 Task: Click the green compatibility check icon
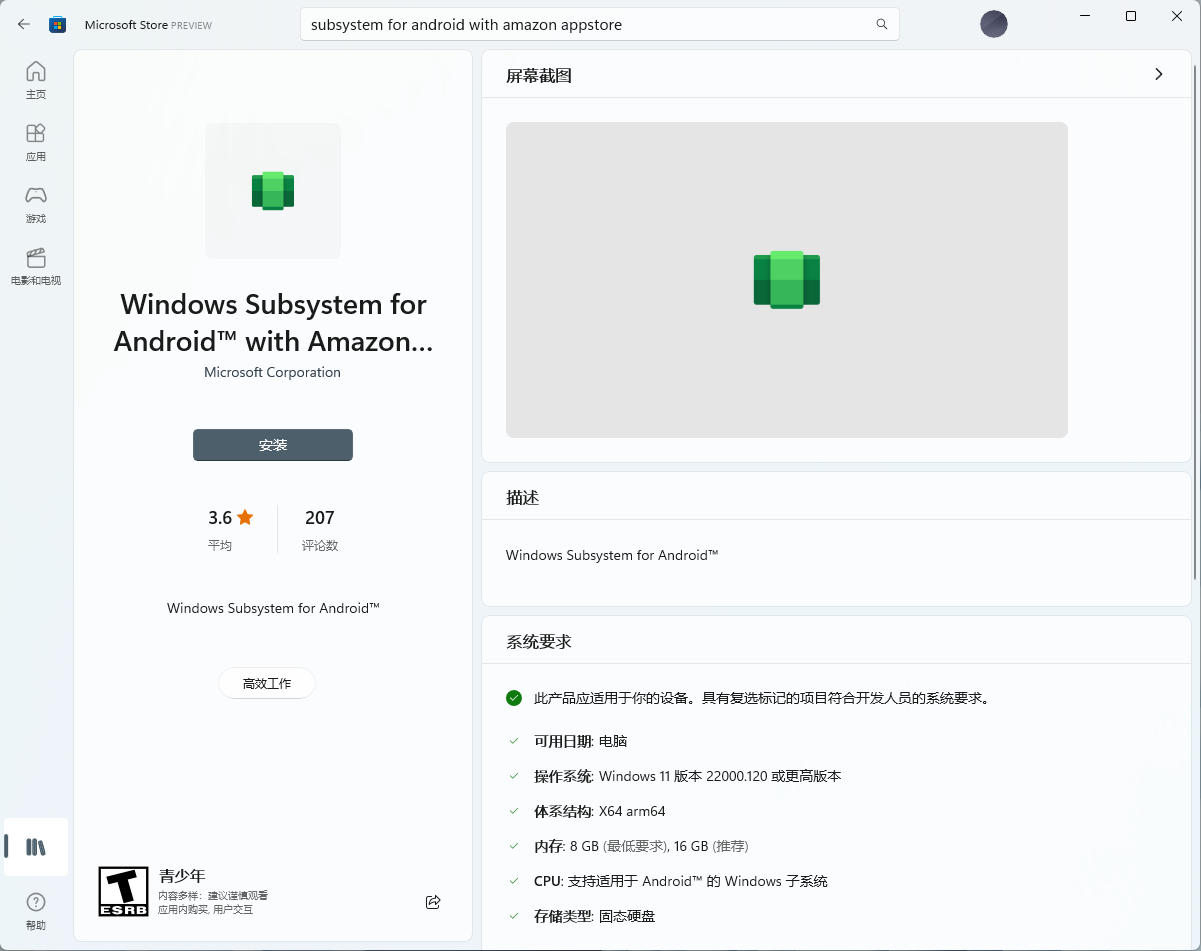tap(514, 698)
